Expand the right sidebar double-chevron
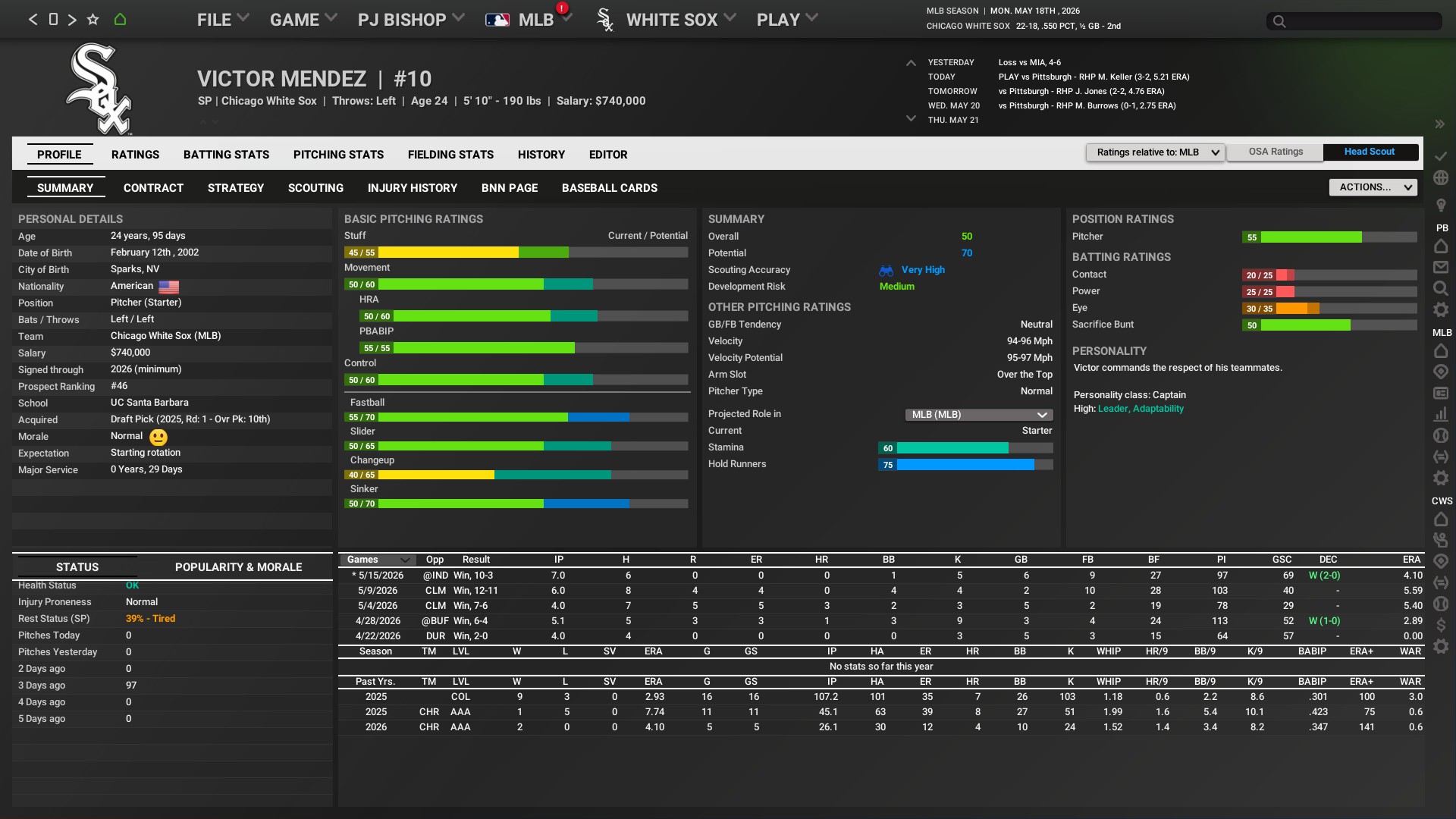 (1439, 124)
